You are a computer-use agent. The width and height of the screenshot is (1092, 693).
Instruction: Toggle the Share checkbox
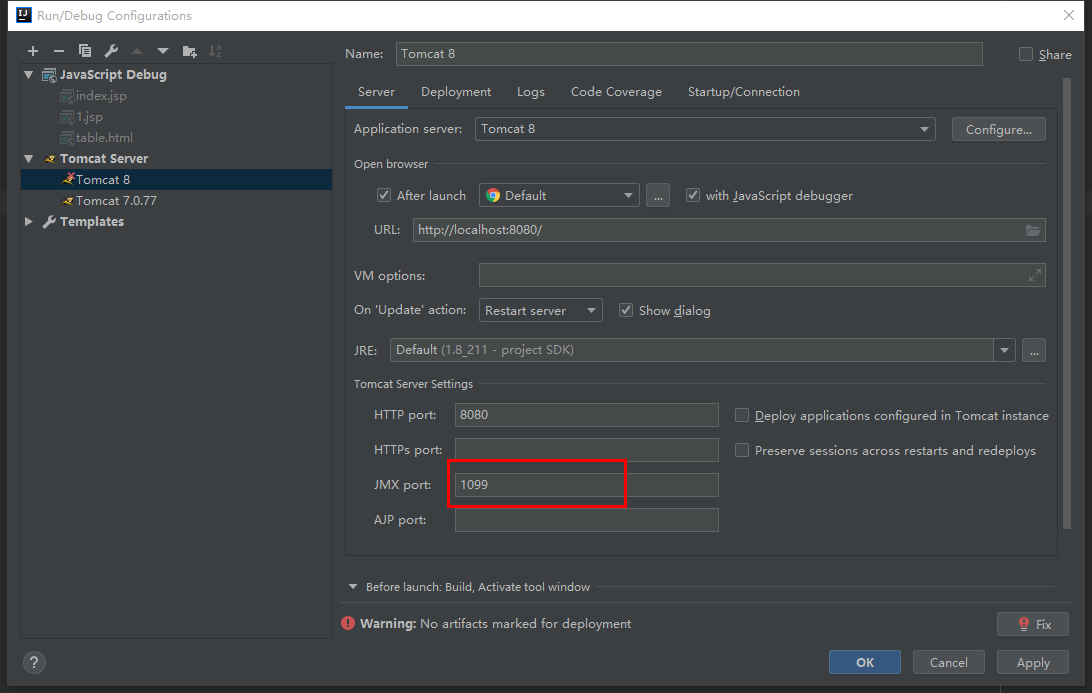point(1026,54)
